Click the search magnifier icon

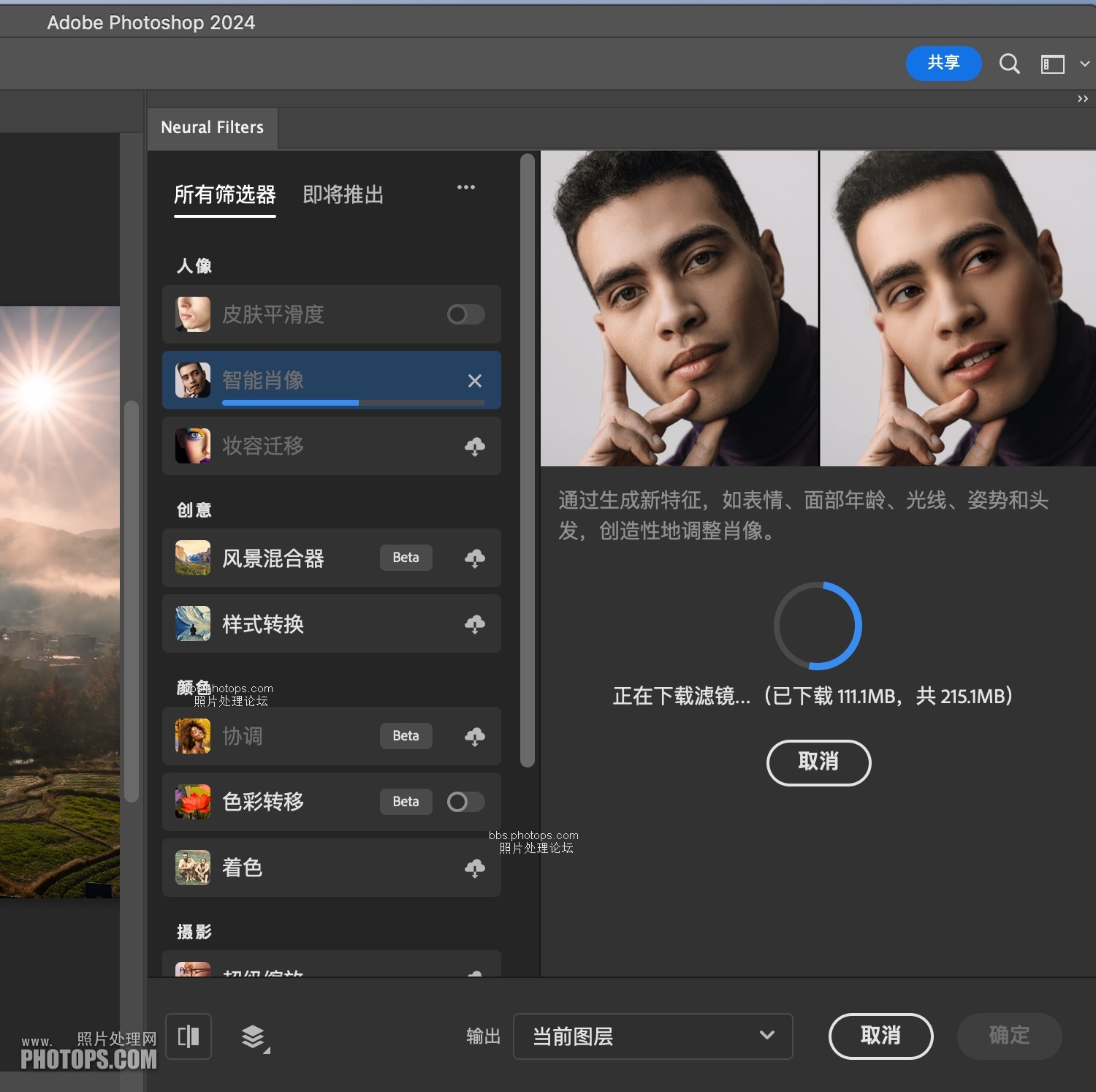point(1009,64)
